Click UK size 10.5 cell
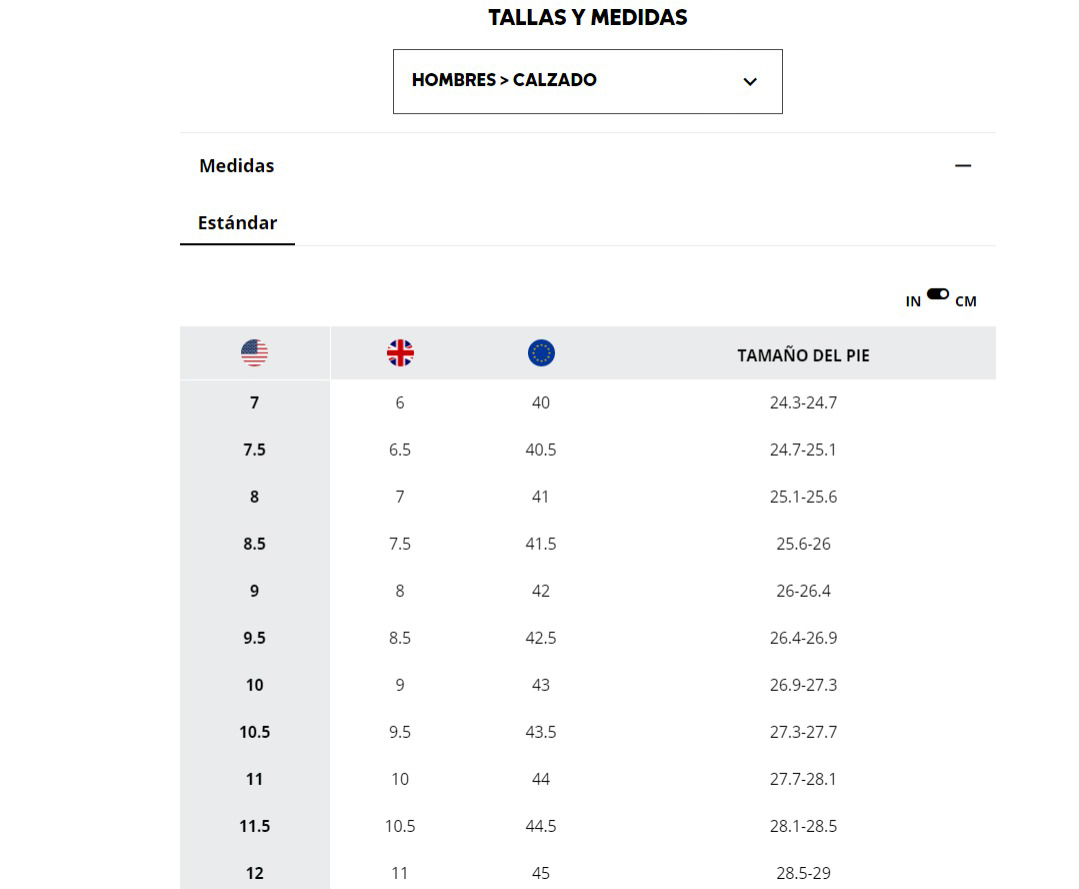Screen dimensions: 1079x889 coord(400,826)
